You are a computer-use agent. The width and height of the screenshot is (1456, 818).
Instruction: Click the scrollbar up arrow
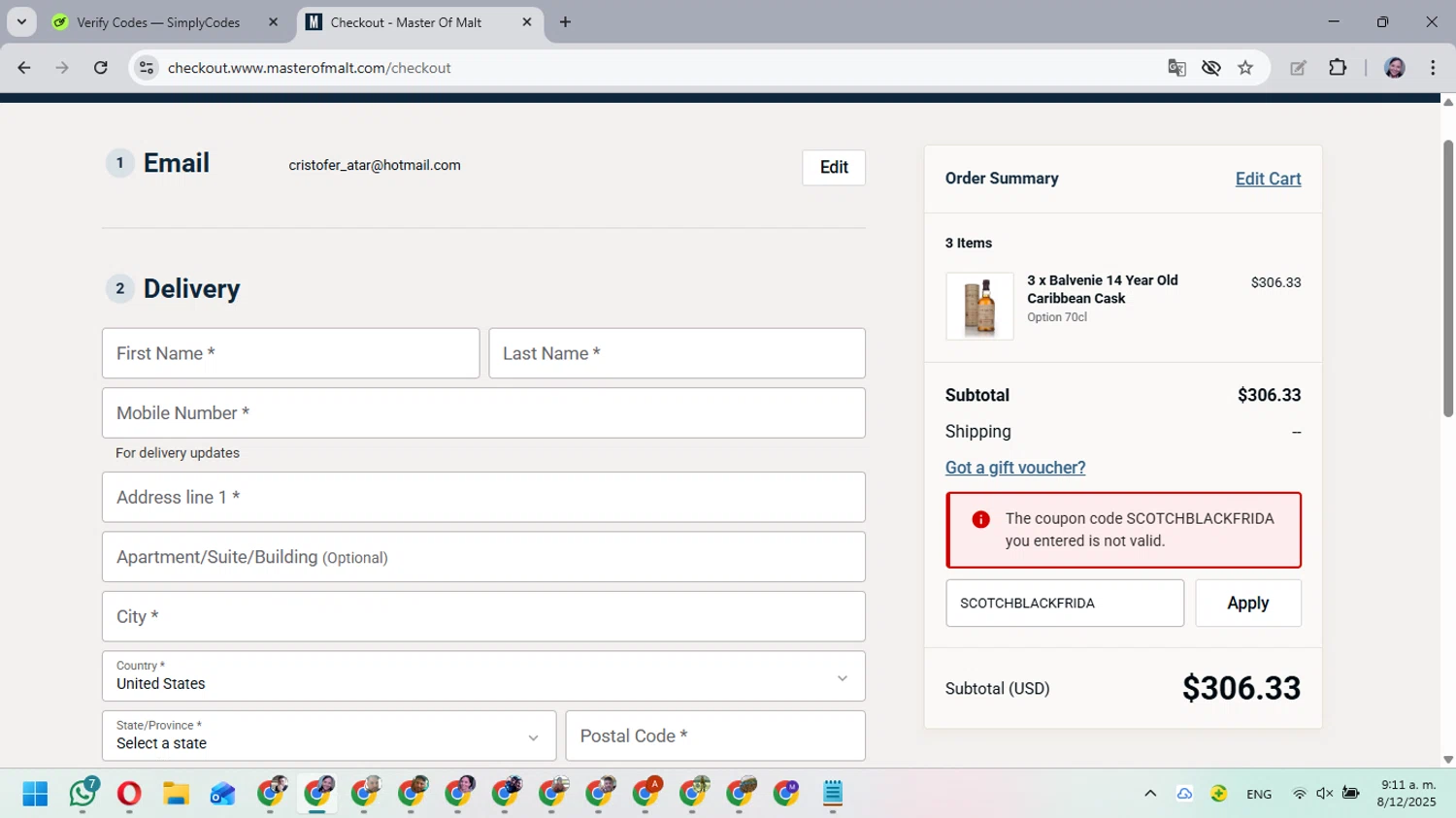coord(1448,102)
